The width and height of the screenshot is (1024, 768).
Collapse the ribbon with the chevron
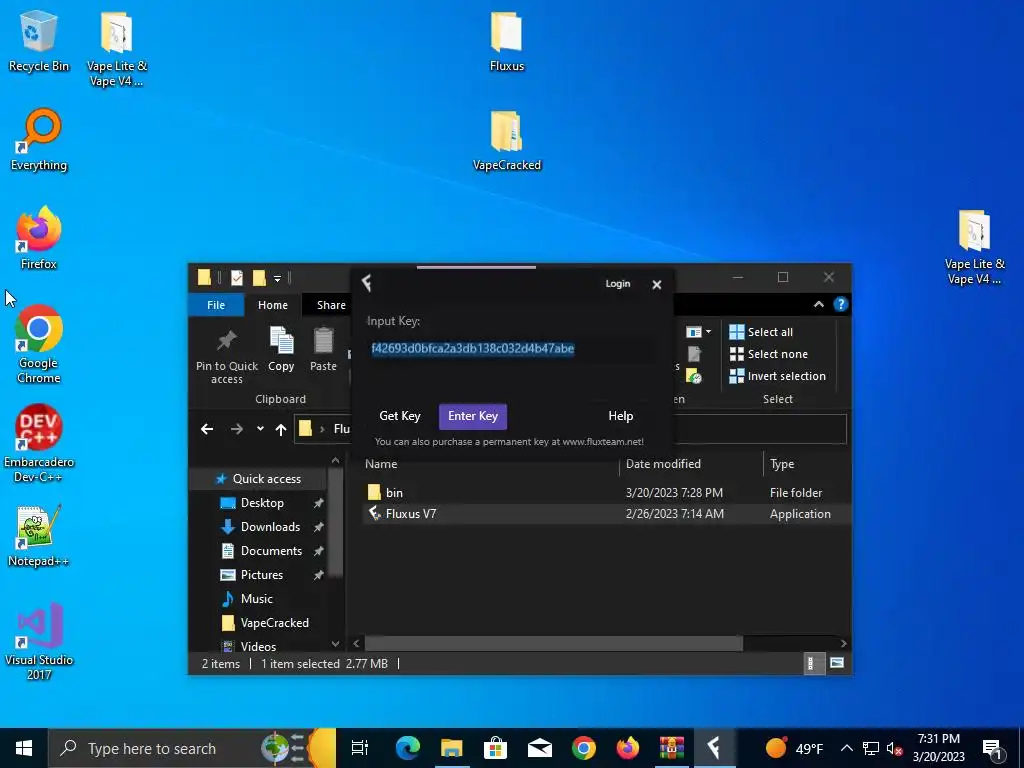tap(818, 304)
